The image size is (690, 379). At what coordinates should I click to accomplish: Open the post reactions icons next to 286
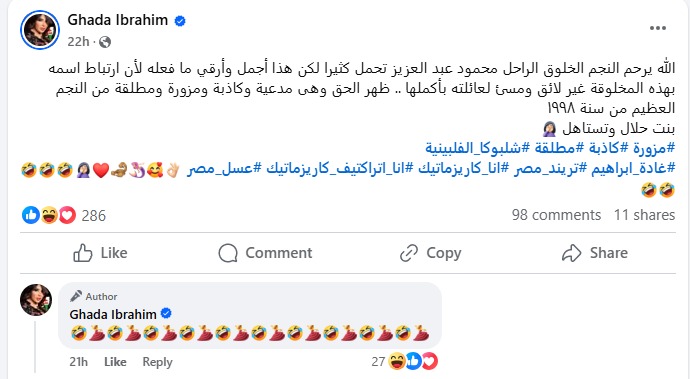click(x=49, y=215)
